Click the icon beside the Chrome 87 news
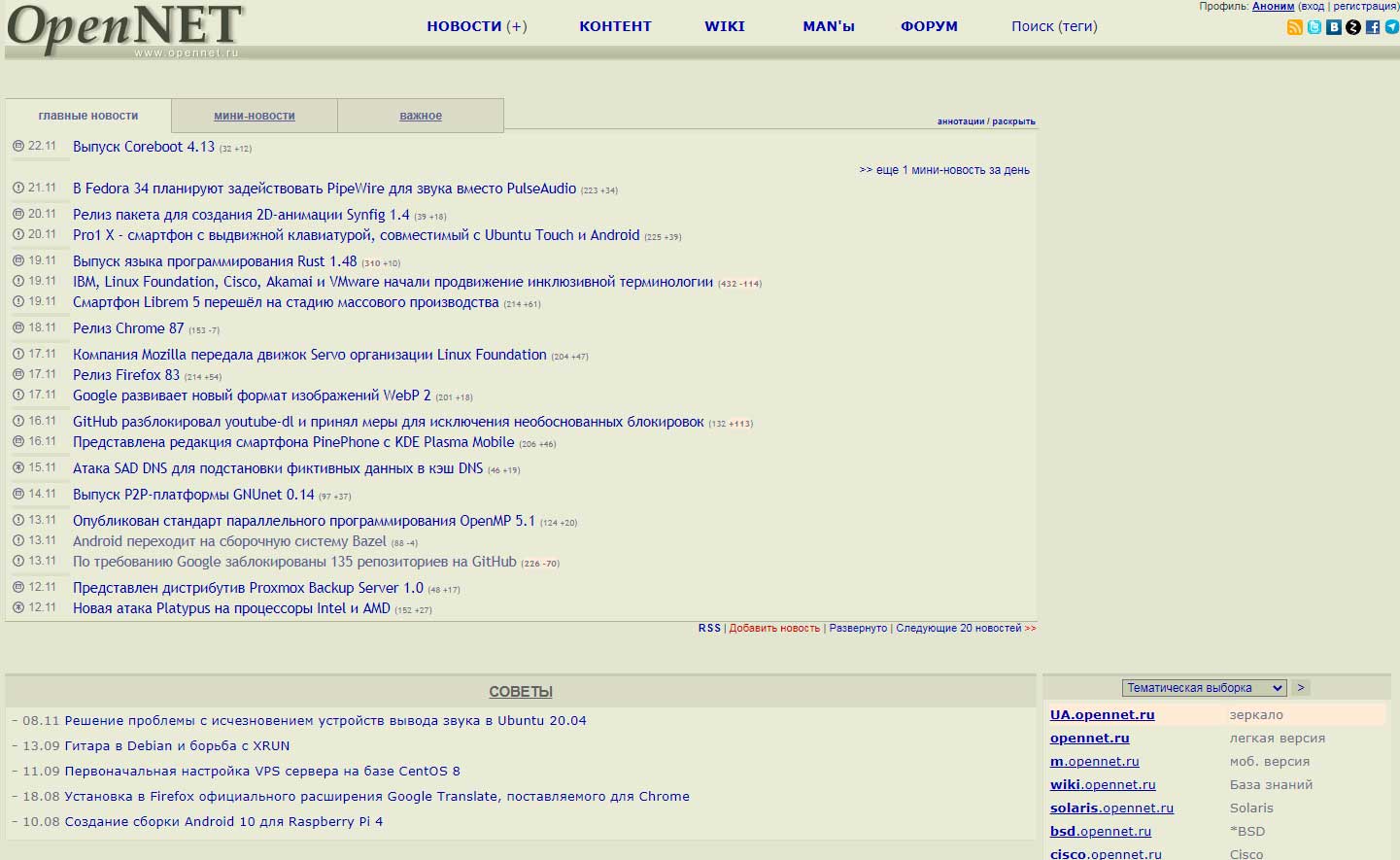The width and height of the screenshot is (1400, 860). pos(18,327)
